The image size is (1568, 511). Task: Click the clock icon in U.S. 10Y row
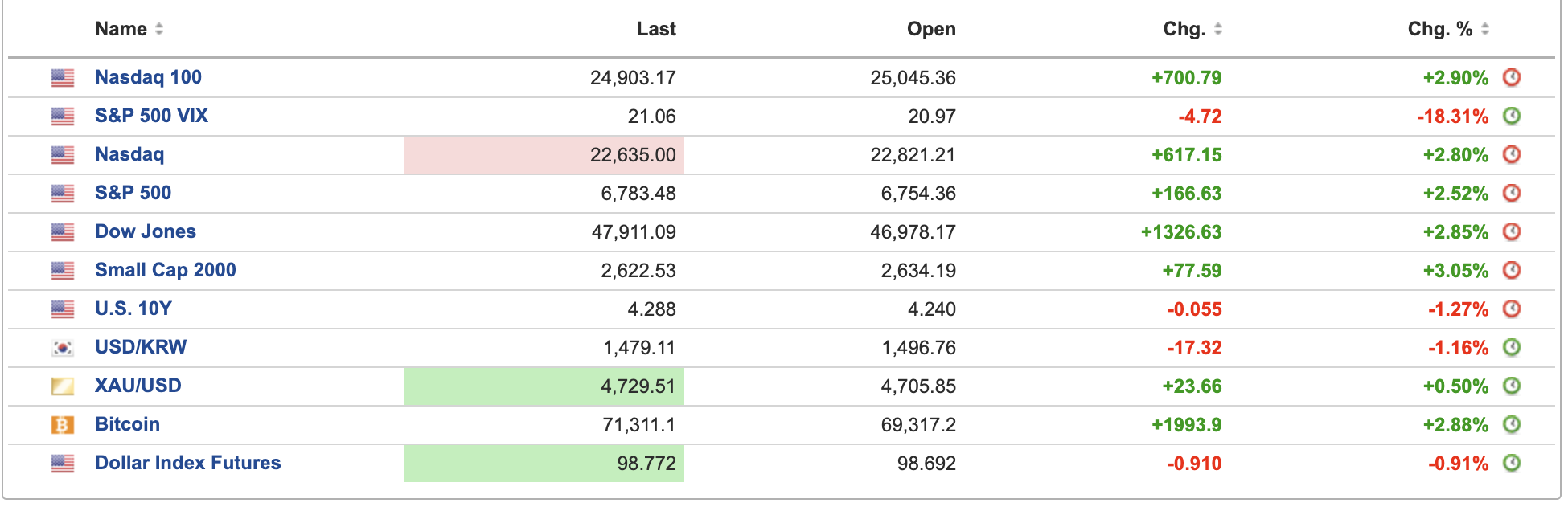1512,309
